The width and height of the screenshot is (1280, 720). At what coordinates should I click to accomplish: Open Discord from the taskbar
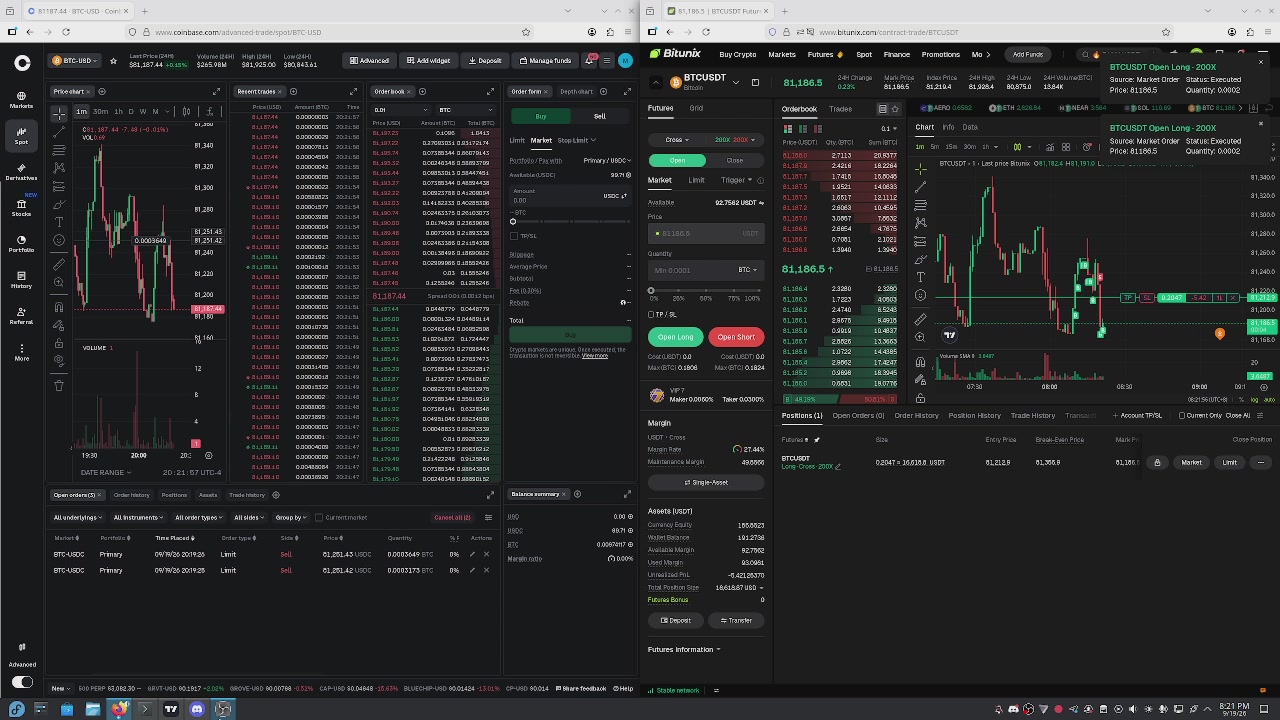[197, 709]
